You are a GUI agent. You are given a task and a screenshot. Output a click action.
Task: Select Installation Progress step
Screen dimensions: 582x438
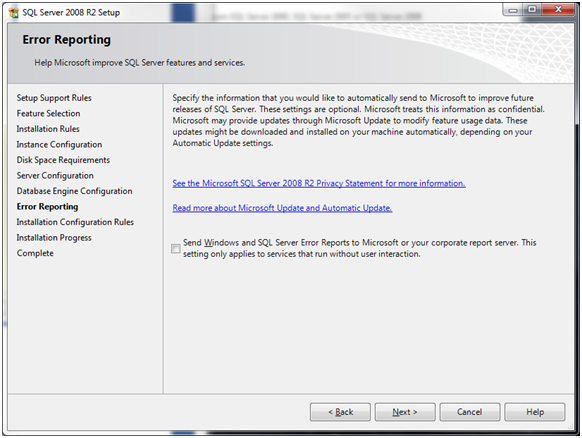click(x=54, y=238)
